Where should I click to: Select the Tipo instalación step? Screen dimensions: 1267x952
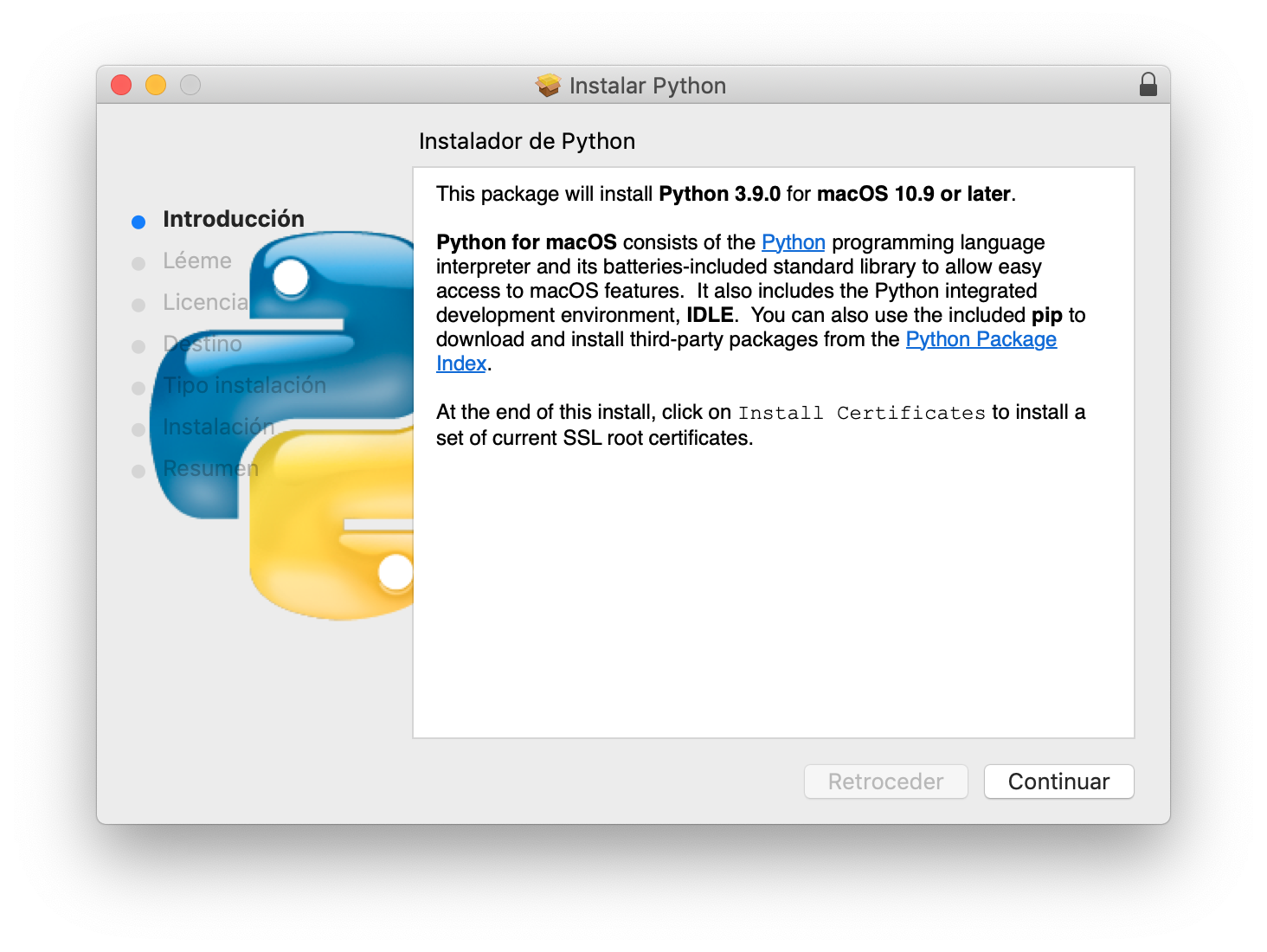[x=243, y=385]
